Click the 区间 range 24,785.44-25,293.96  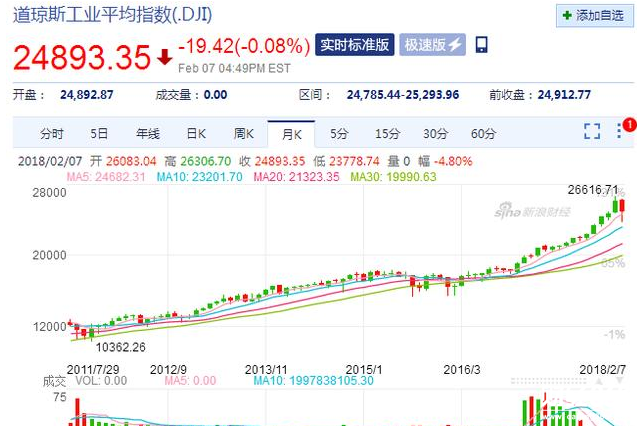click(403, 95)
